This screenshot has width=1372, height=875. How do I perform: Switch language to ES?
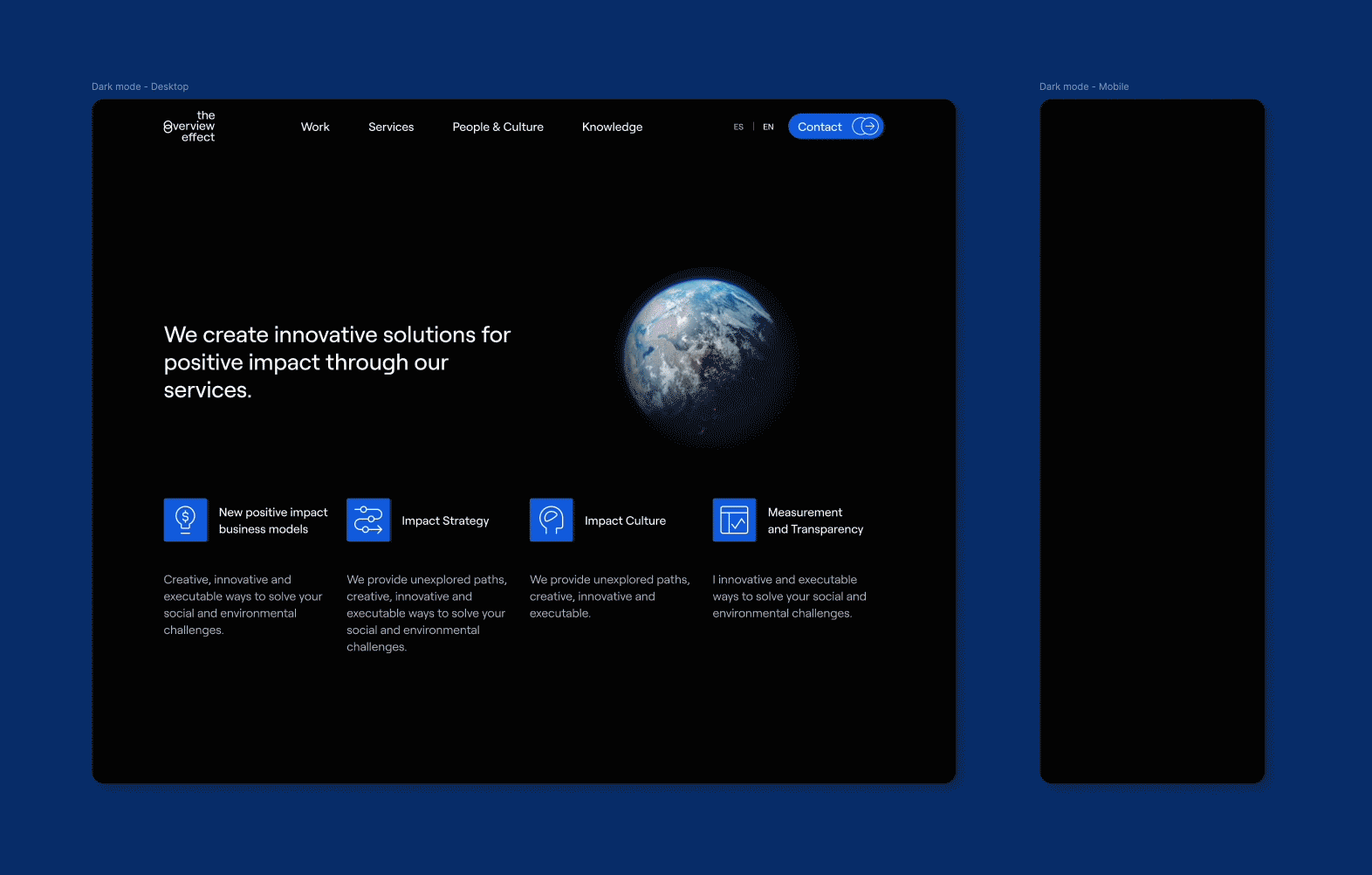pos(738,127)
